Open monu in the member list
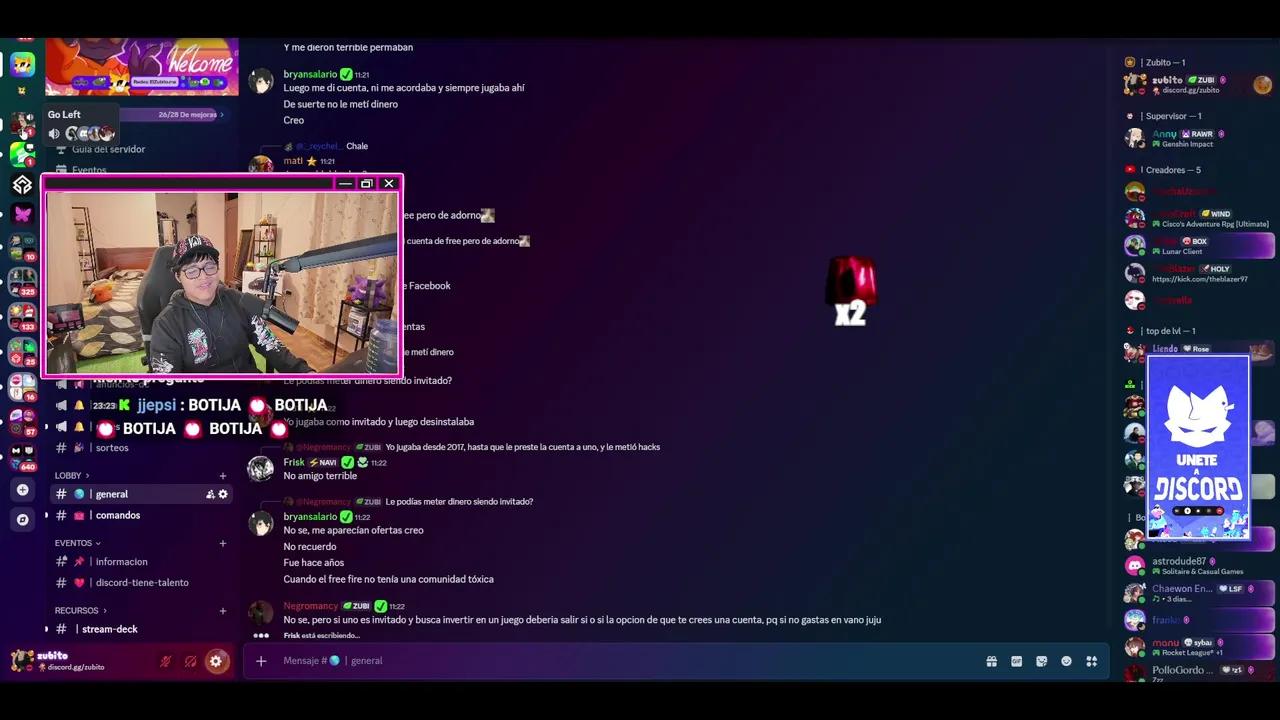Screen dimensions: 1280x720 [1198, 647]
